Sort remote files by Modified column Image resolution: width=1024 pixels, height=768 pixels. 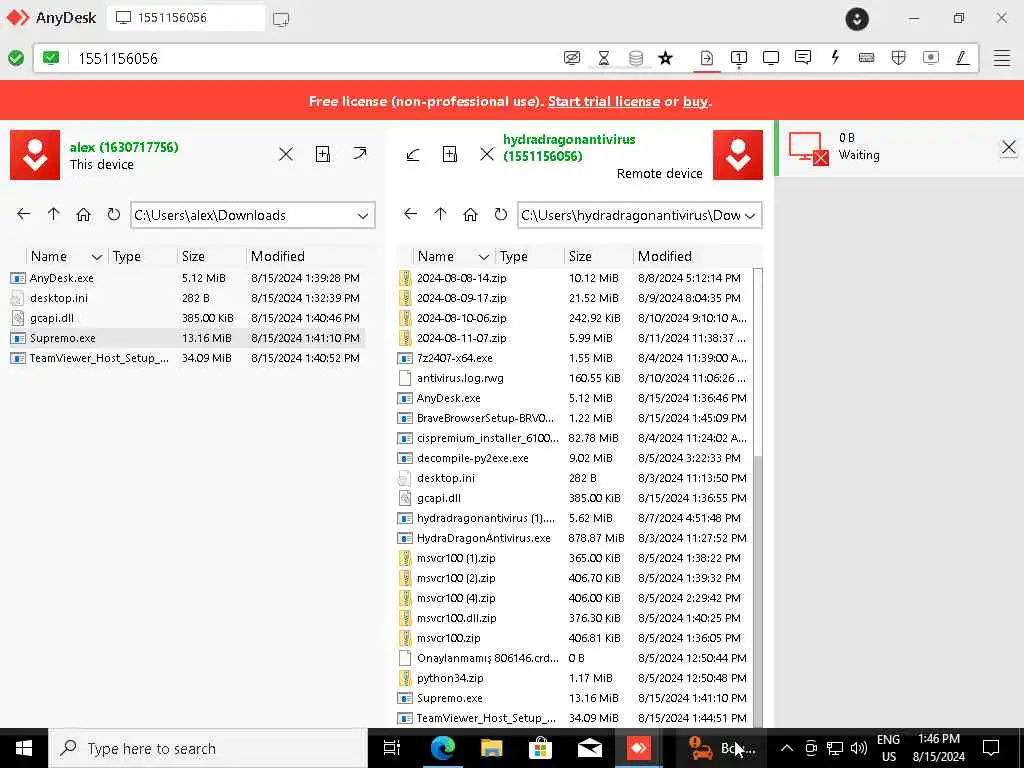[x=664, y=257]
